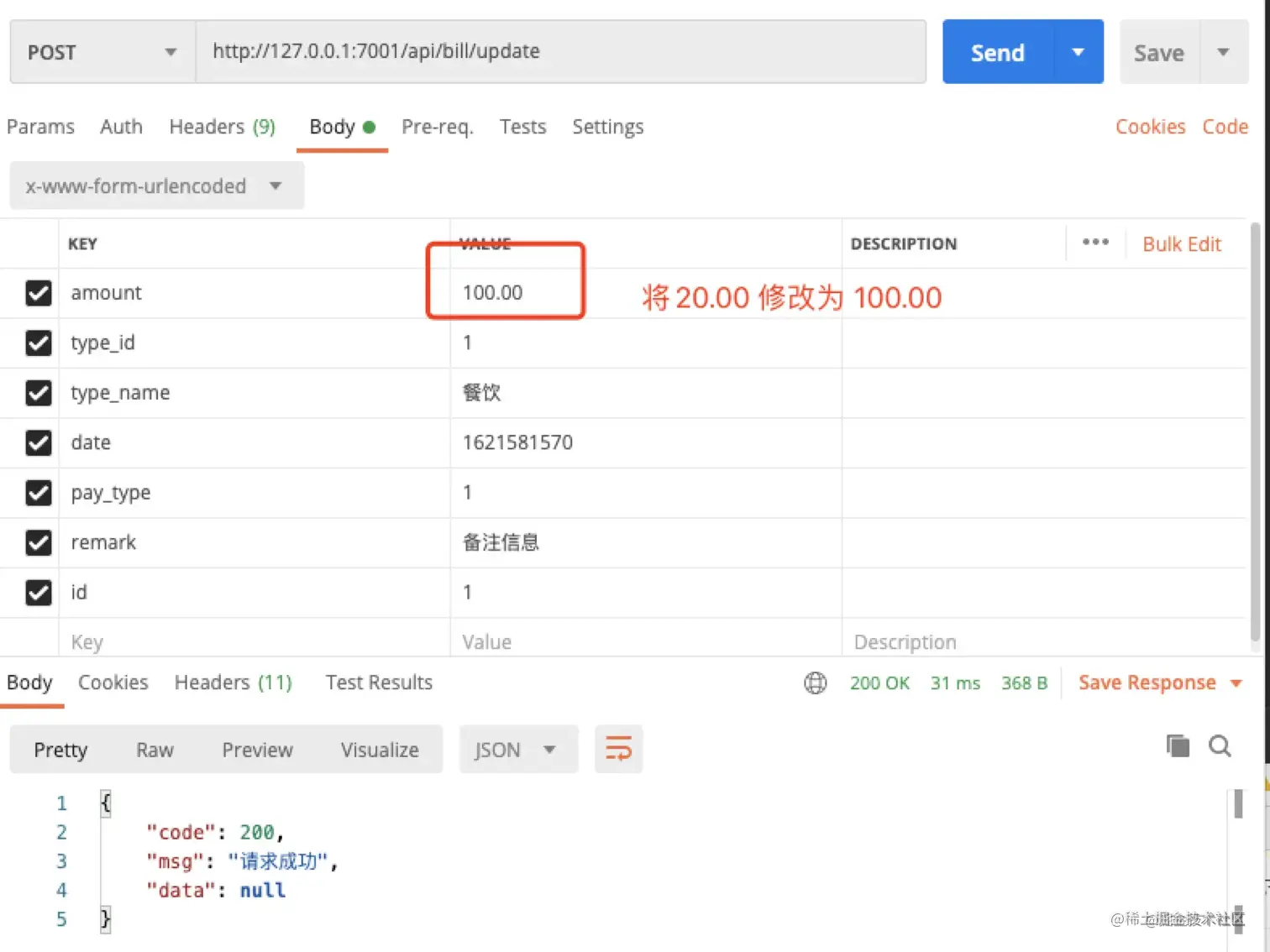
Task: Open the response Headers (11) tab
Action: 234,683
